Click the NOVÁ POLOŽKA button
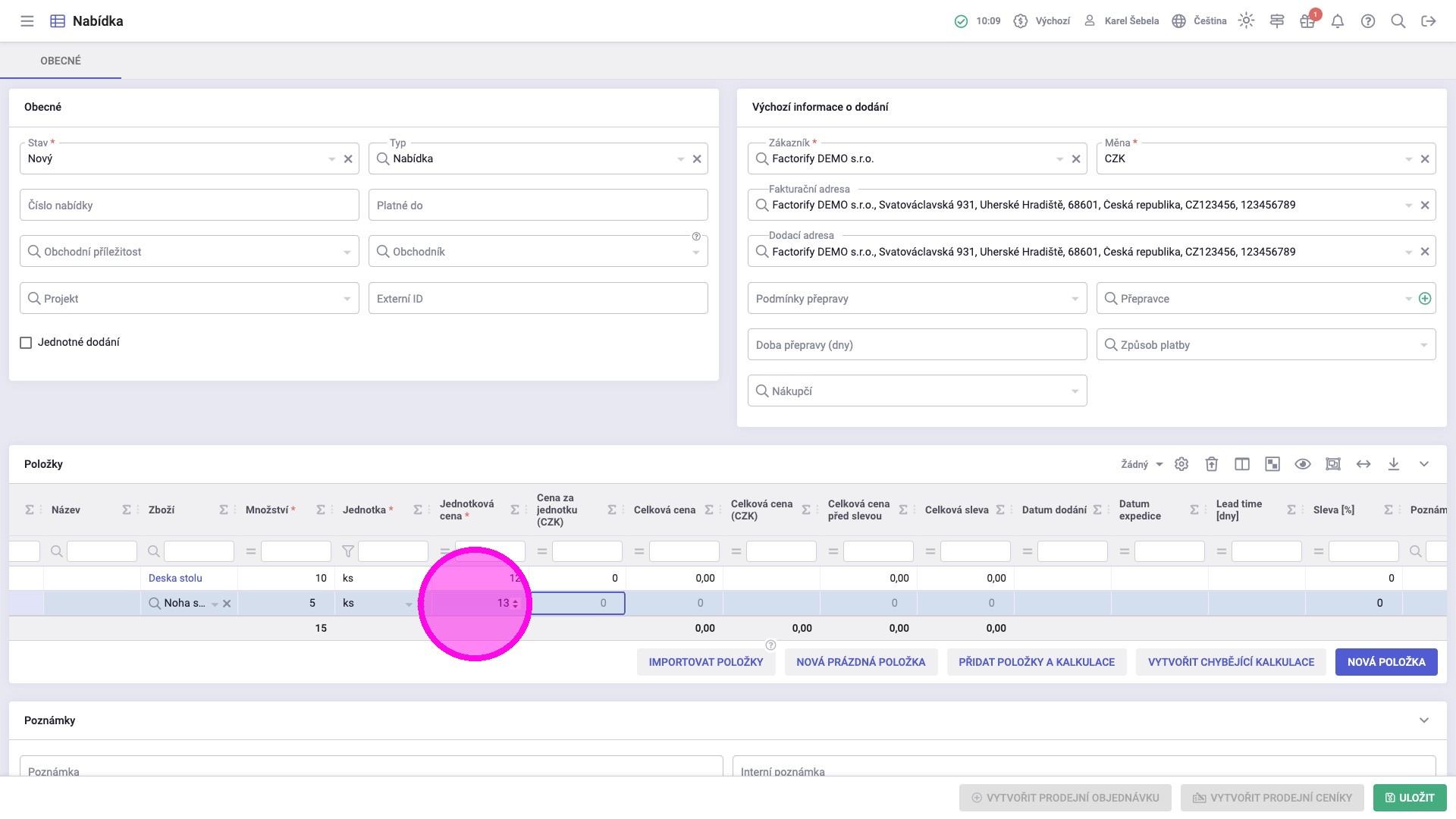 pos(1386,662)
